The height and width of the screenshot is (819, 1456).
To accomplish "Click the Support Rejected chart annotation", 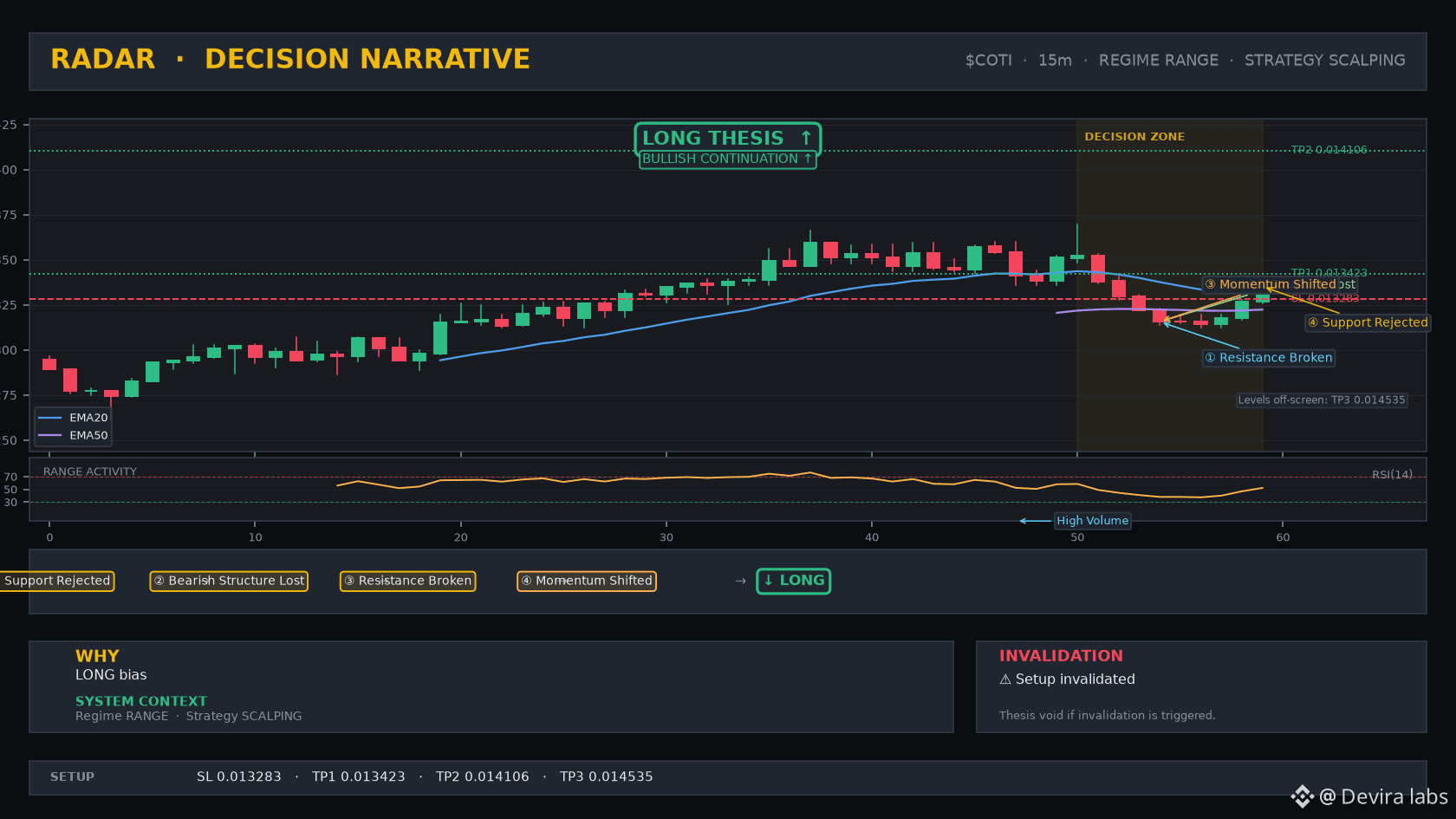I will point(1368,322).
